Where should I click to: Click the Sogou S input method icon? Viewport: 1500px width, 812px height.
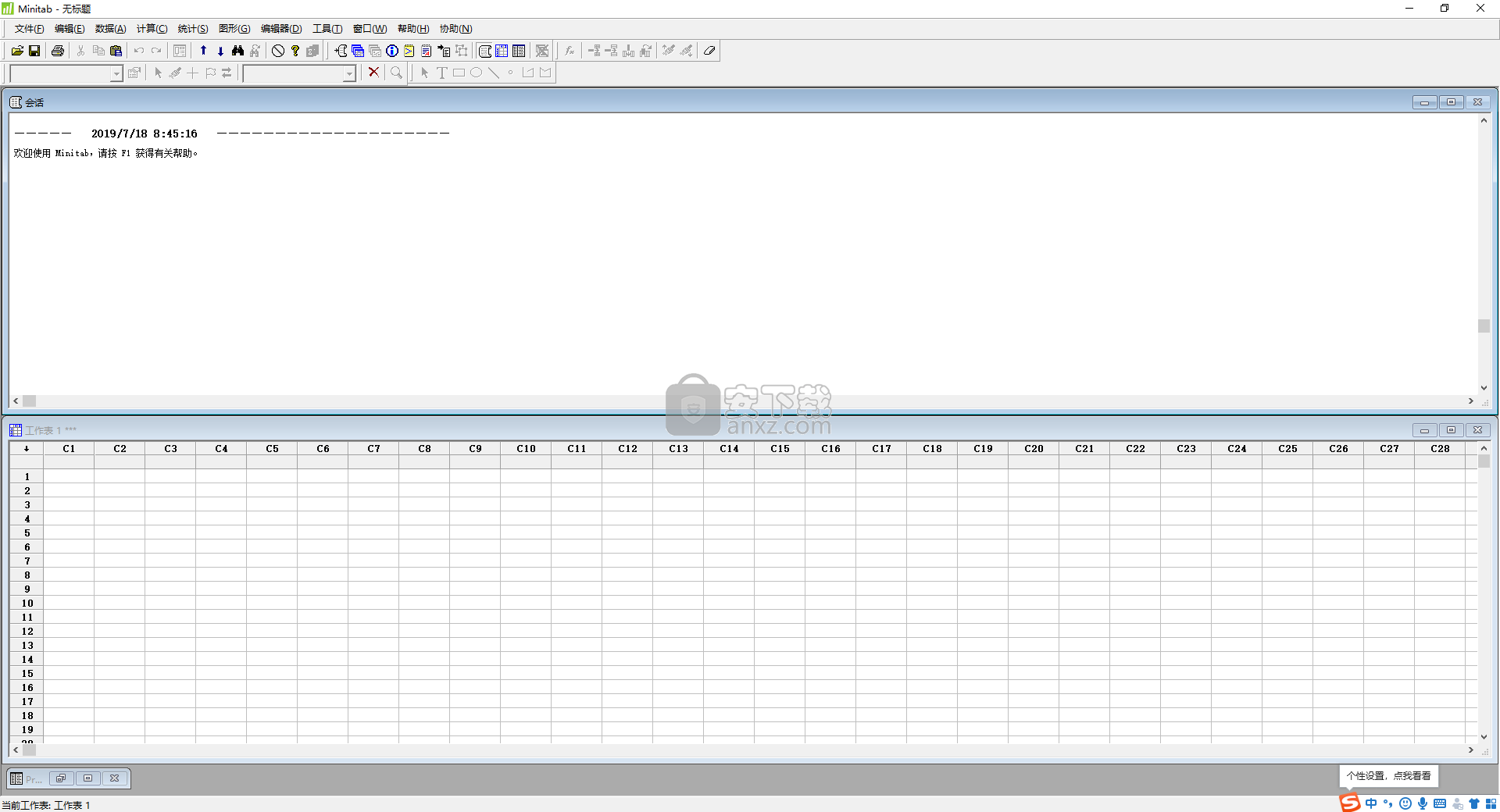click(1350, 803)
